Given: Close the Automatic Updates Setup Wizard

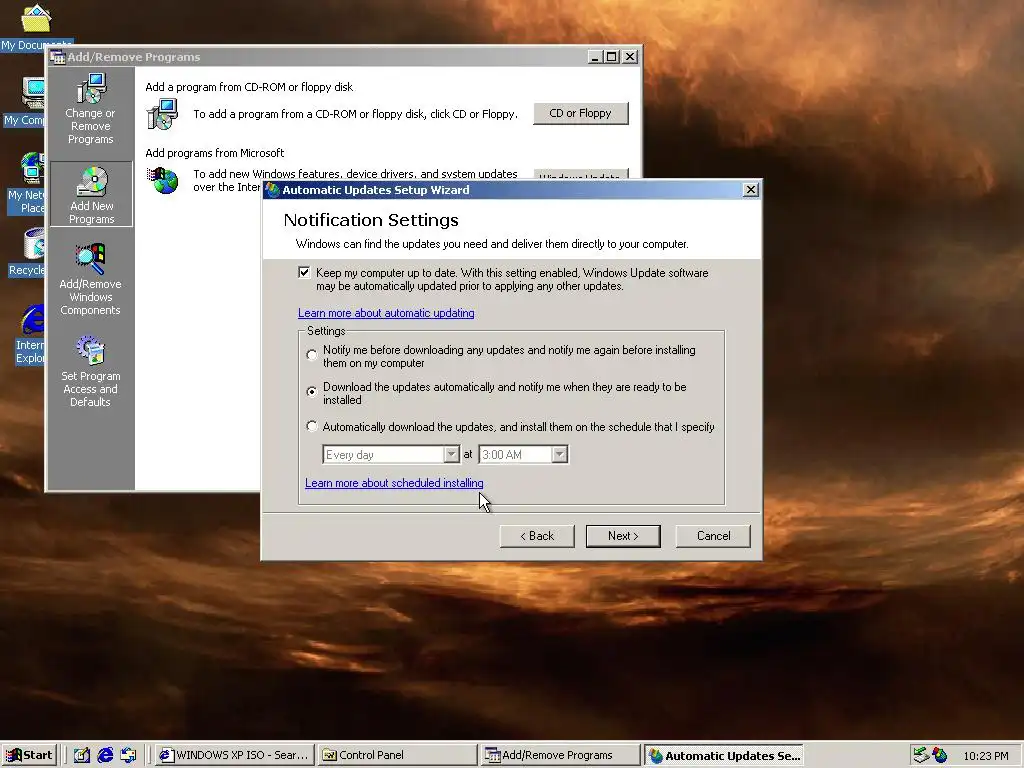Looking at the screenshot, I should click(x=750, y=189).
